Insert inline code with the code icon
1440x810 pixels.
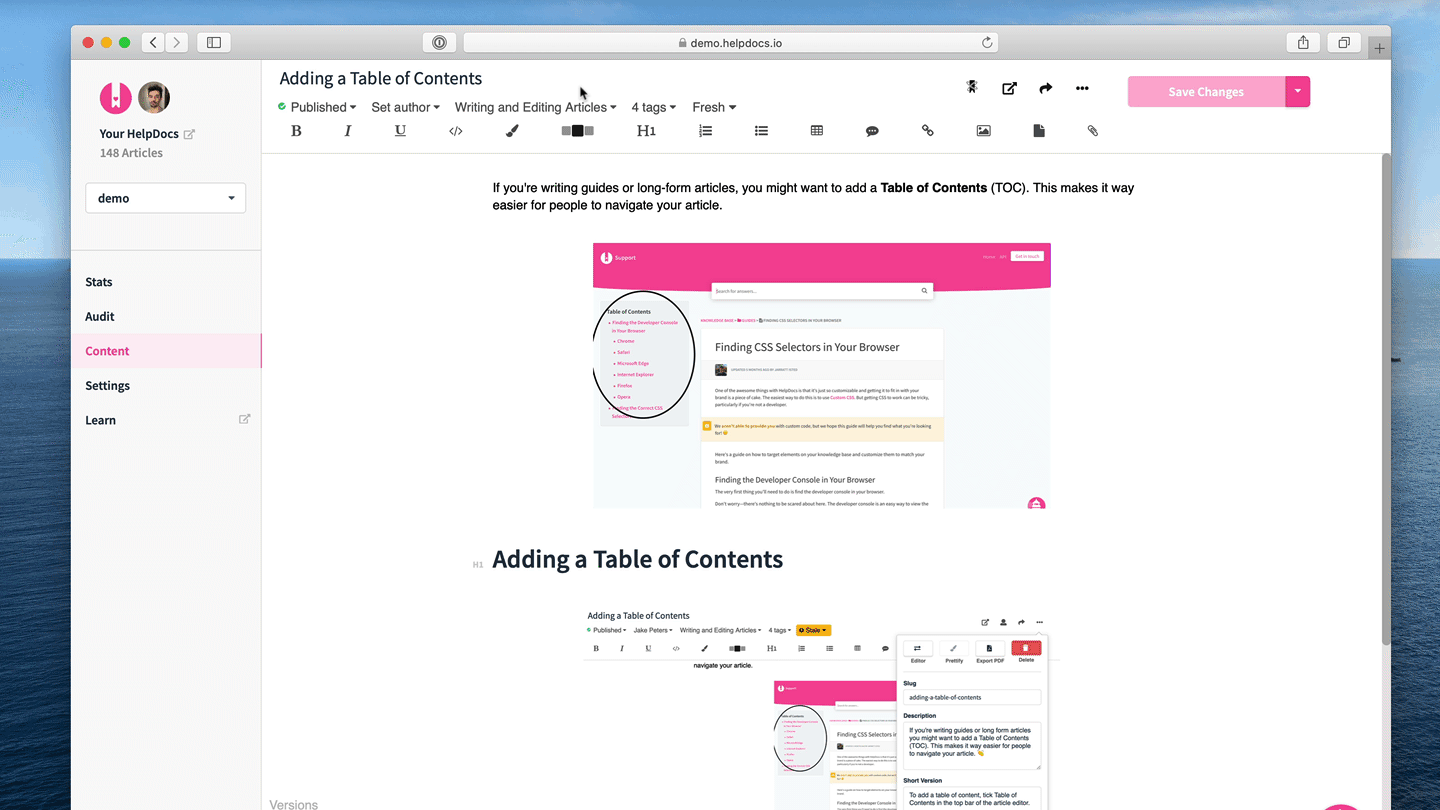click(x=456, y=131)
